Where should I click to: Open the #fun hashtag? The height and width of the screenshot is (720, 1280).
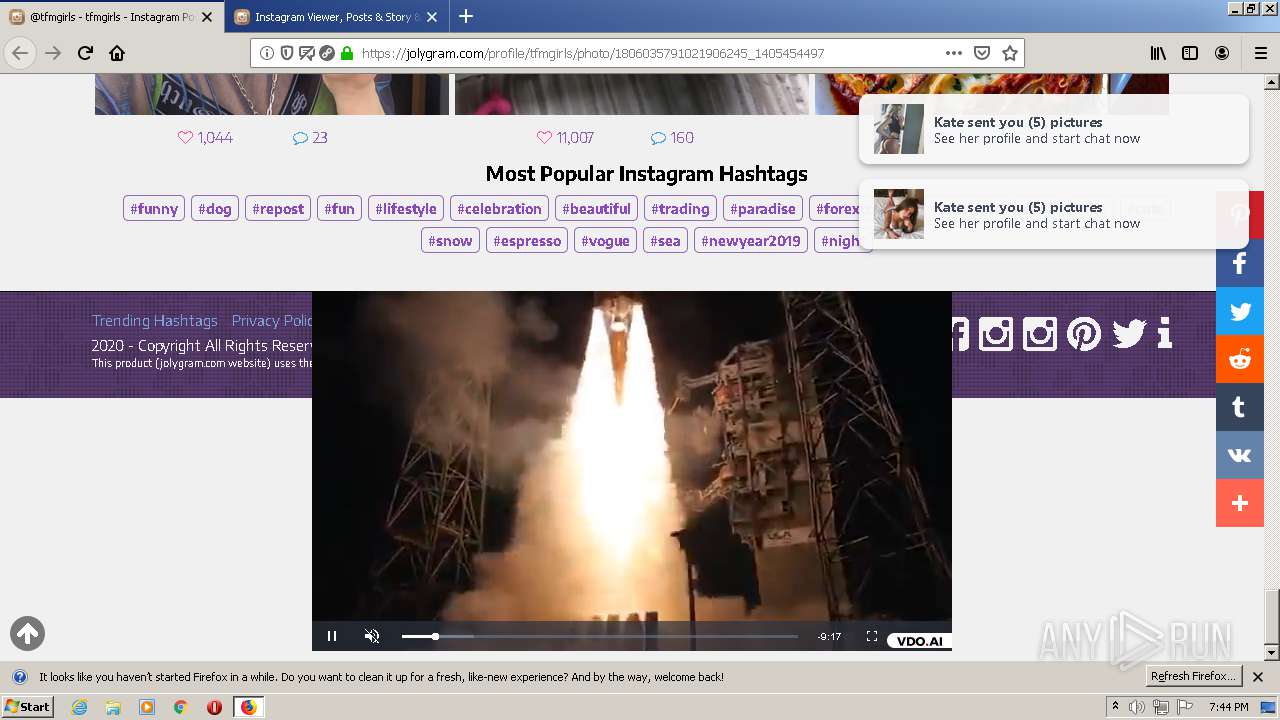coord(340,209)
